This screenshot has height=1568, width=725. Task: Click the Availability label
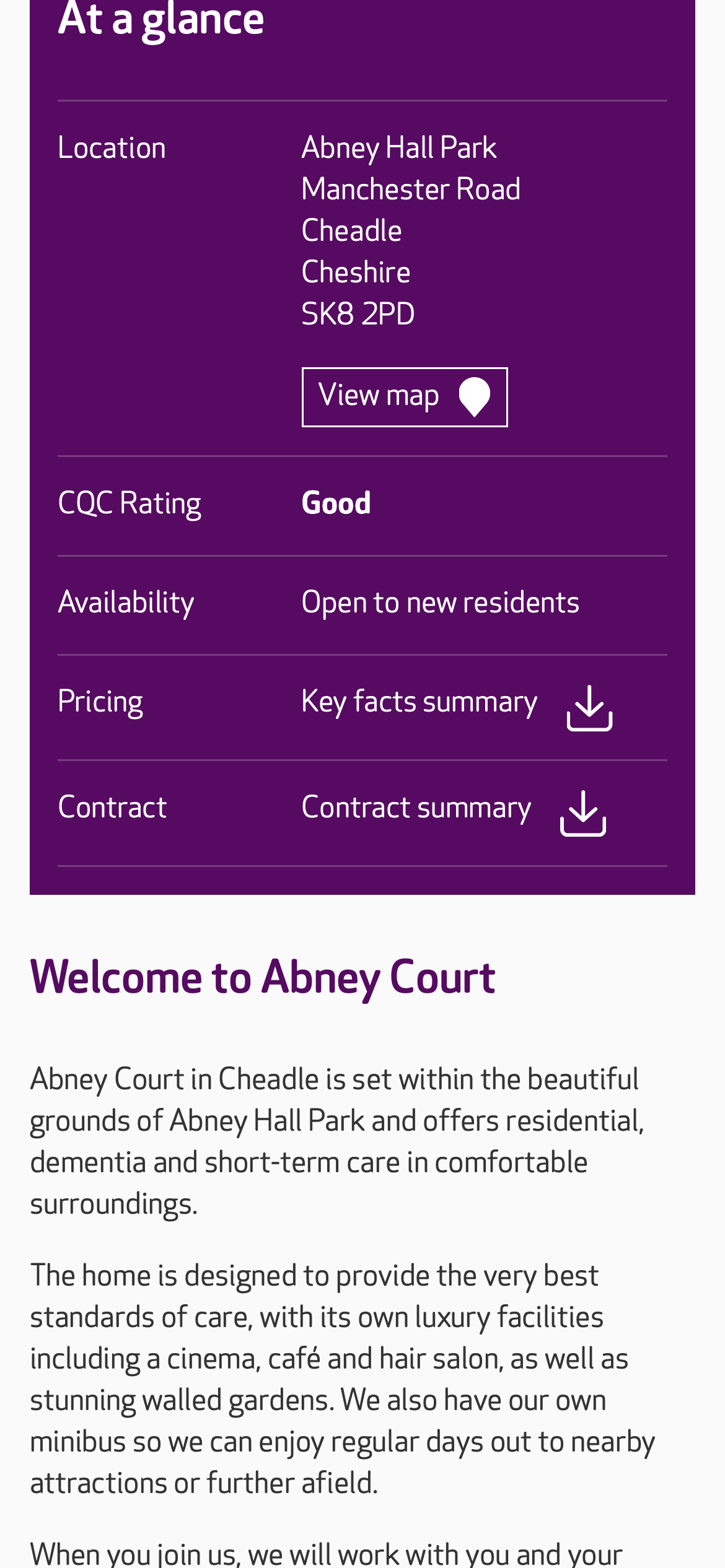[x=126, y=603]
